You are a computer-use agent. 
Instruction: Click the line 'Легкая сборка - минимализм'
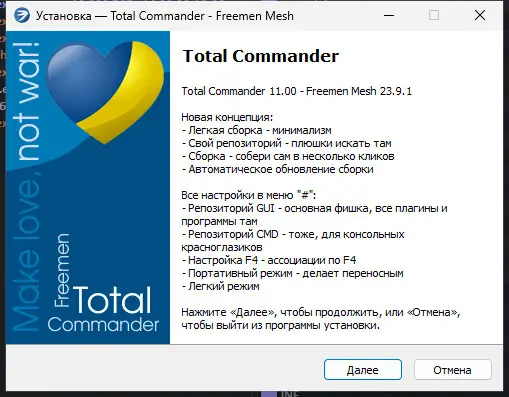[257, 130]
